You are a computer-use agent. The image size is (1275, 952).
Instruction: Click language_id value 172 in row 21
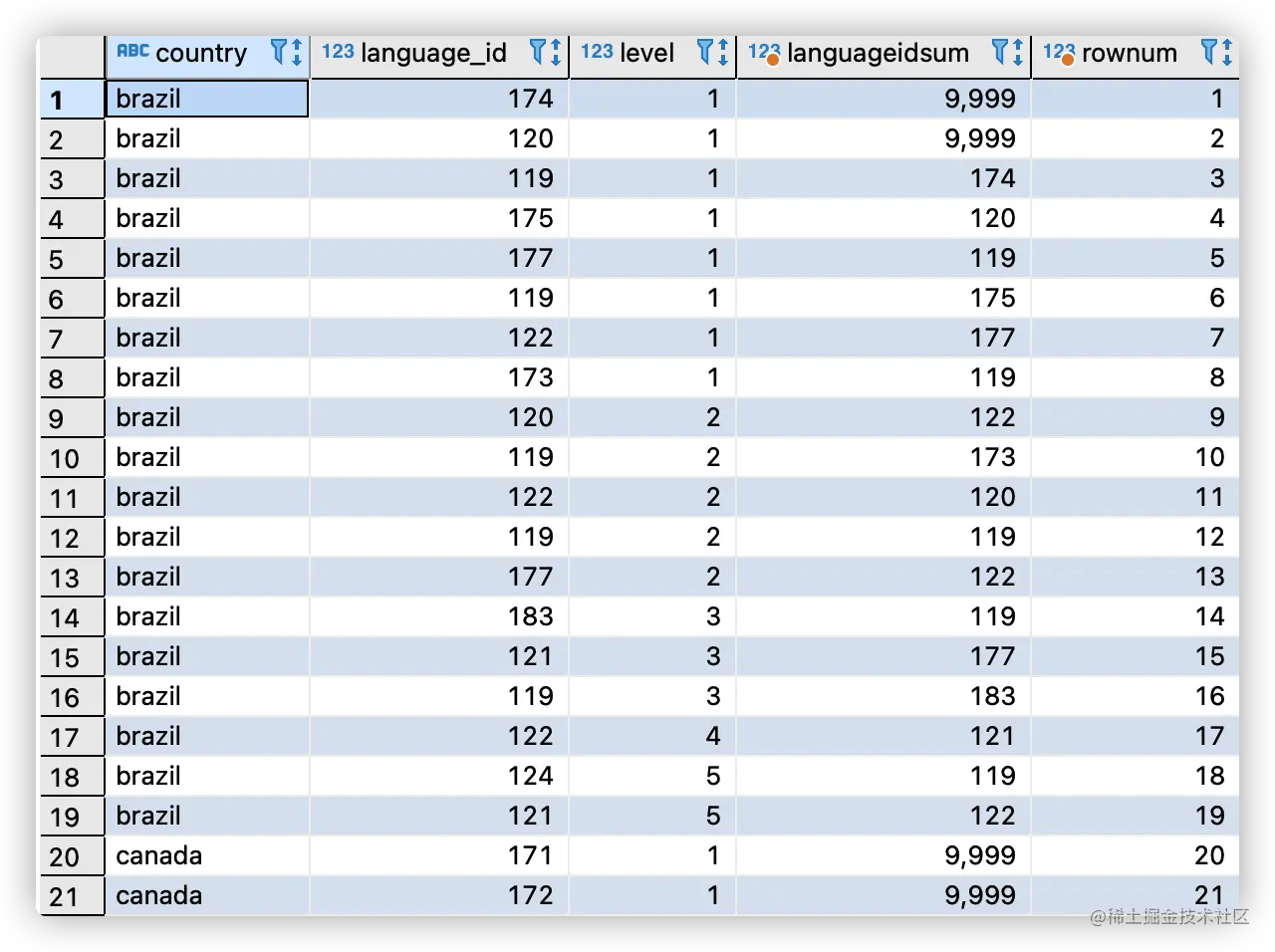tap(439, 895)
